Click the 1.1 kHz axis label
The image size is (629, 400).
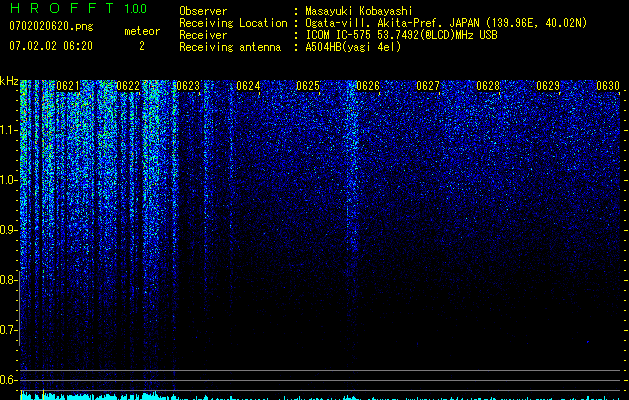pos(8,130)
